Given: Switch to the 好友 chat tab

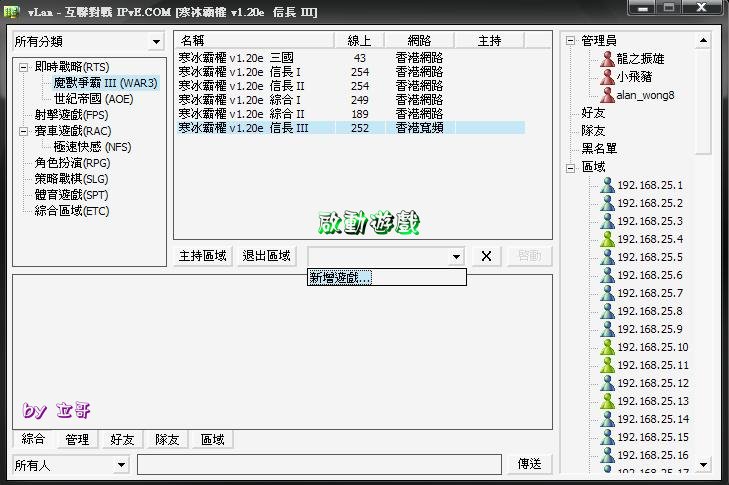Looking at the screenshot, I should point(122,439).
